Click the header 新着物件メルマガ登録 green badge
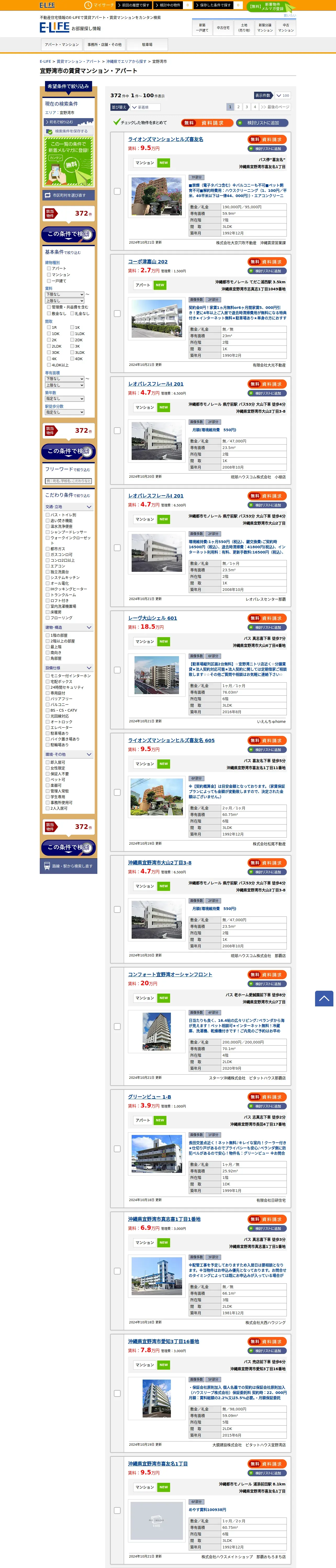This screenshot has height=1568, width=336. pos(271,7)
